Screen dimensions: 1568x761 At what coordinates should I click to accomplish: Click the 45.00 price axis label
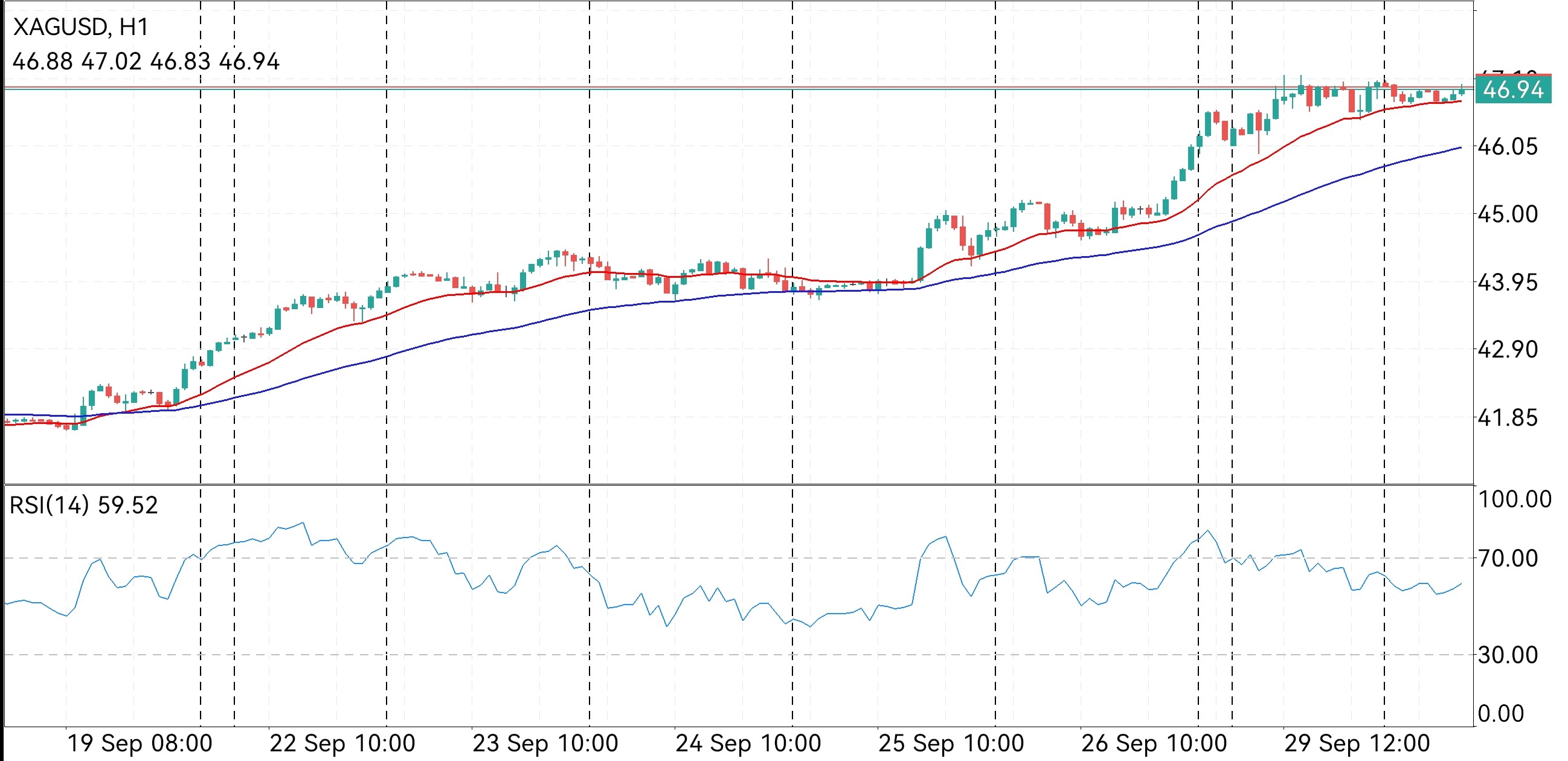tap(1507, 214)
